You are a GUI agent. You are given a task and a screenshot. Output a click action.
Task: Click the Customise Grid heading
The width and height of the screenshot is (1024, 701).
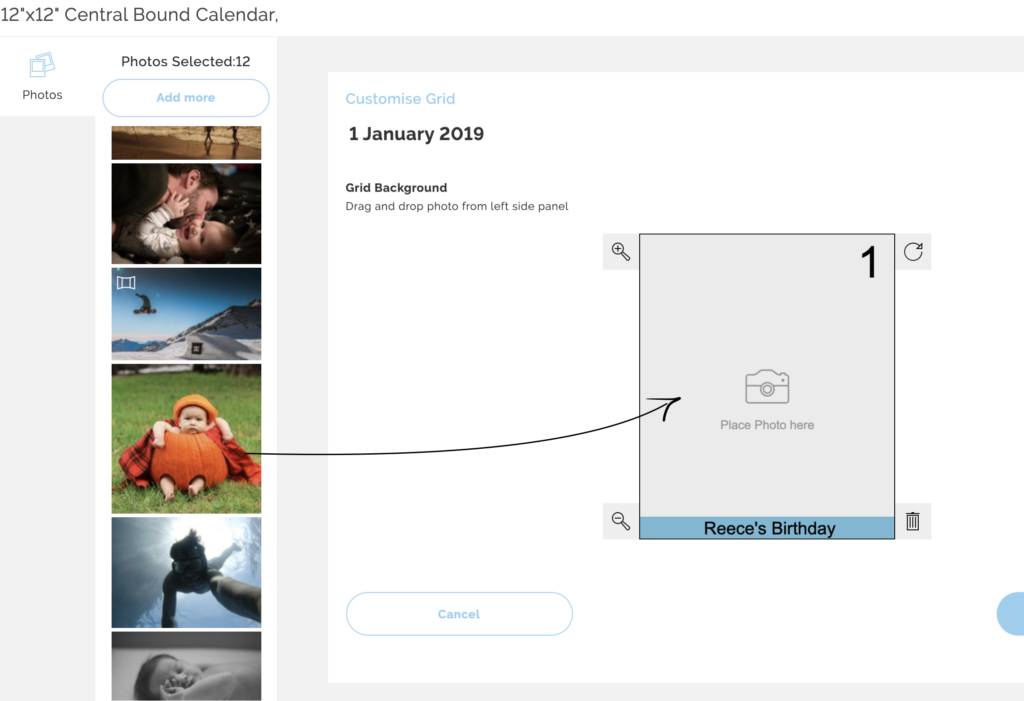400,98
